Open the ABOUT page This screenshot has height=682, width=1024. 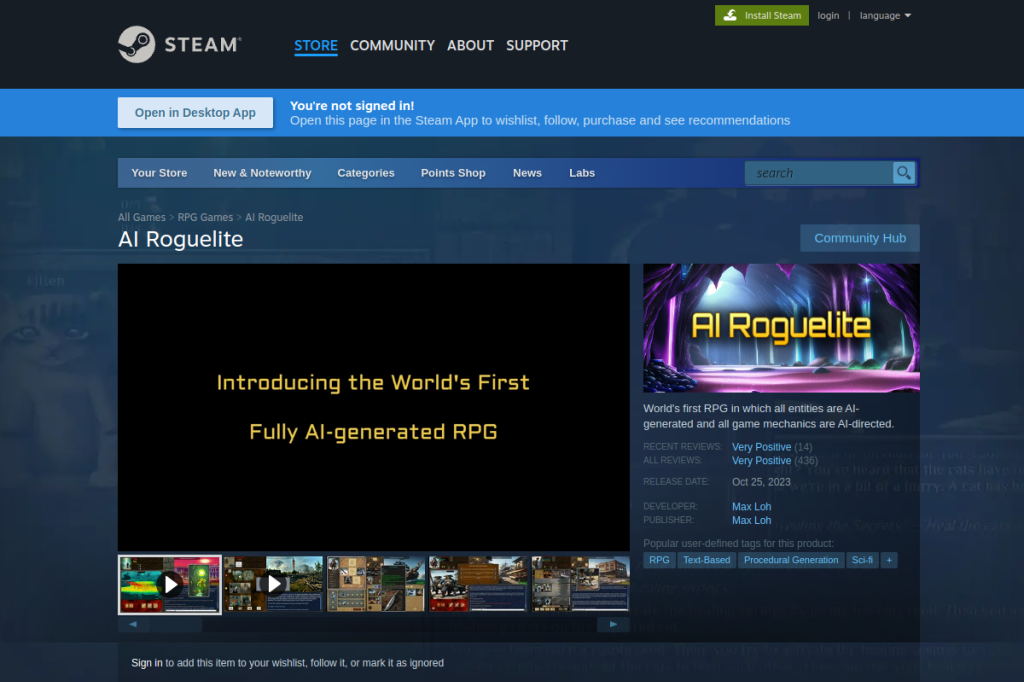coord(470,46)
